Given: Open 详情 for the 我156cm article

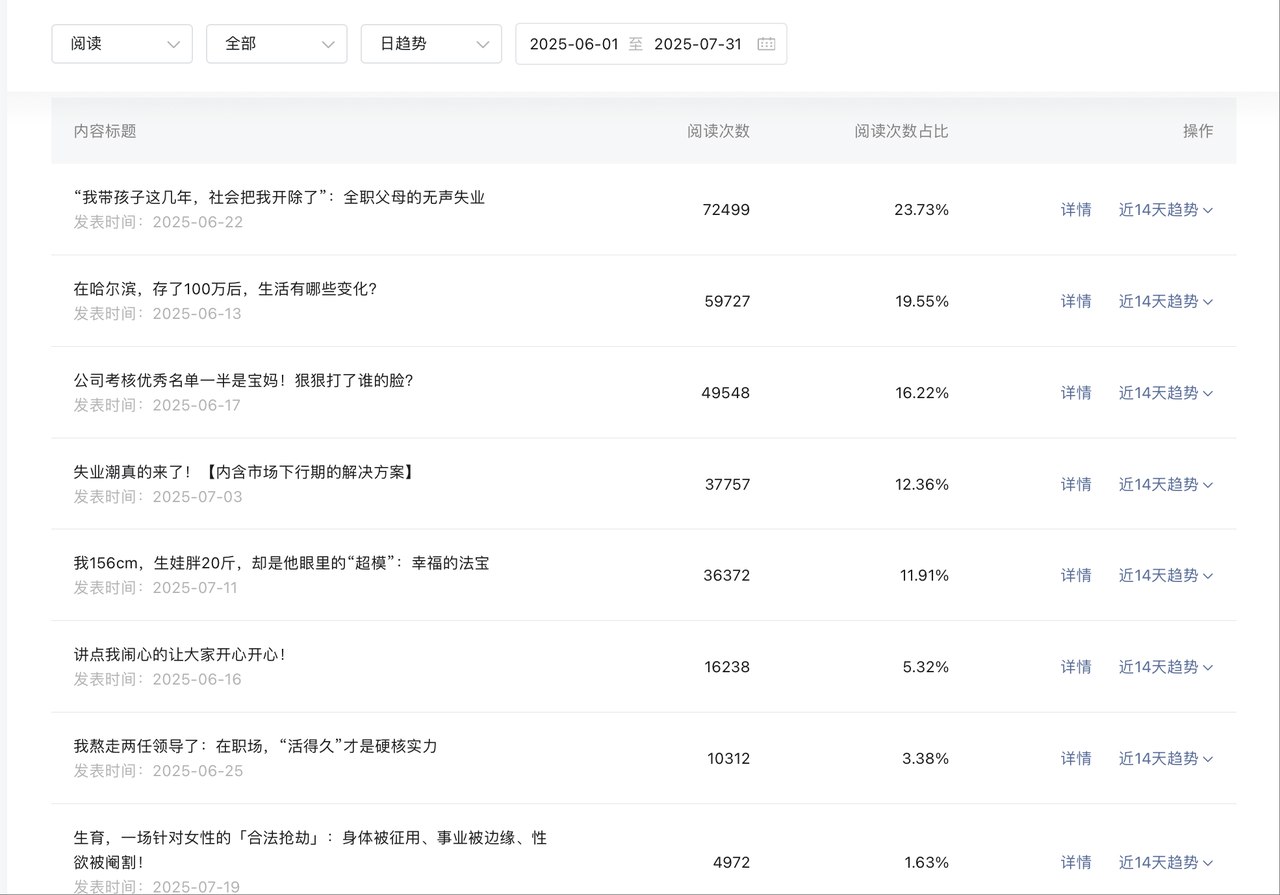Looking at the screenshot, I should [x=1076, y=575].
